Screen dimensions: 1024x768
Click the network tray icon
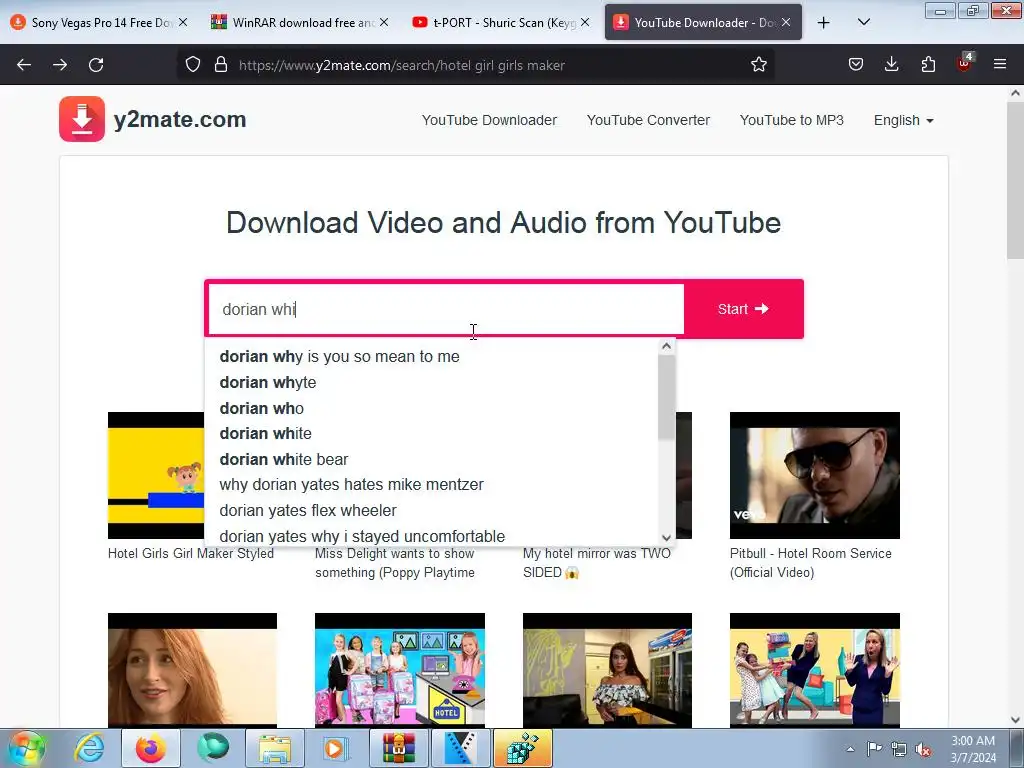[x=899, y=750]
